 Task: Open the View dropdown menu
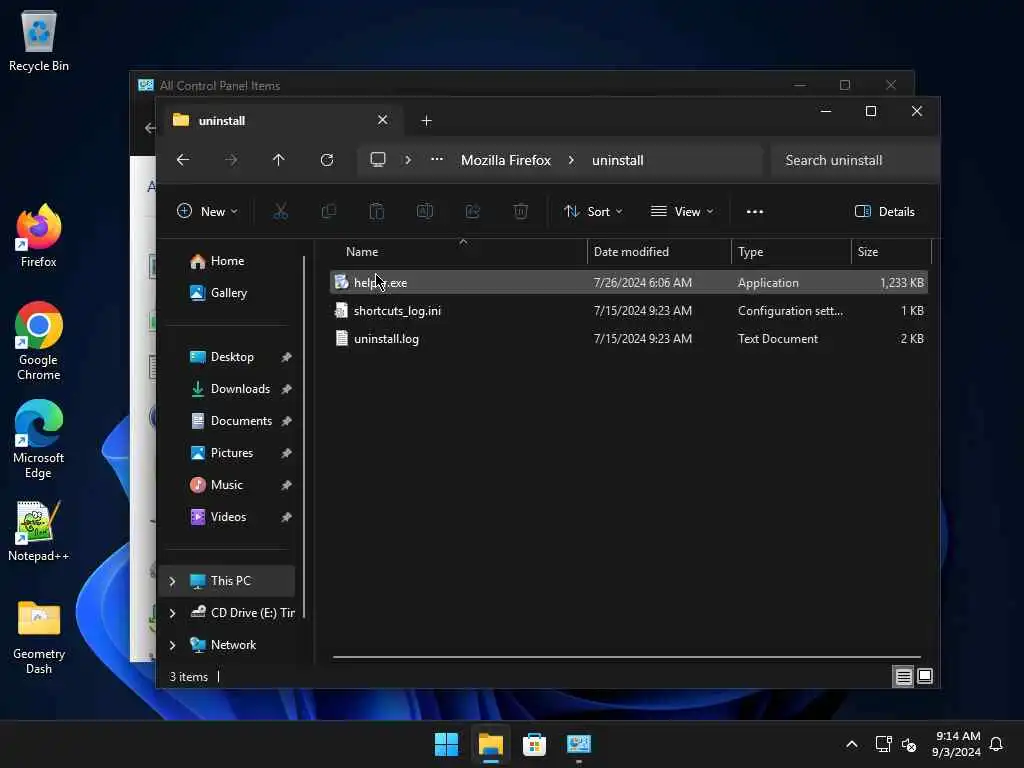point(682,212)
